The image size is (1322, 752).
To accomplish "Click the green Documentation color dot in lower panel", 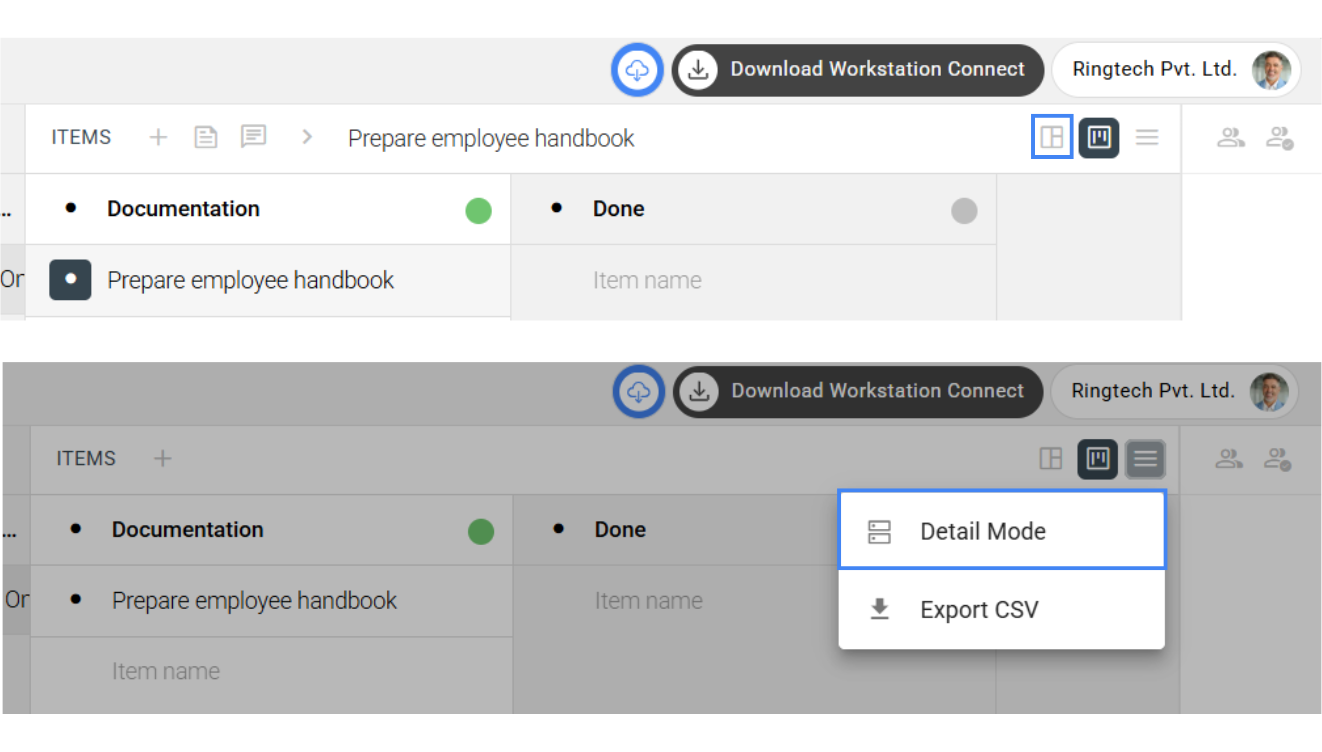I will pyautogui.click(x=481, y=531).
